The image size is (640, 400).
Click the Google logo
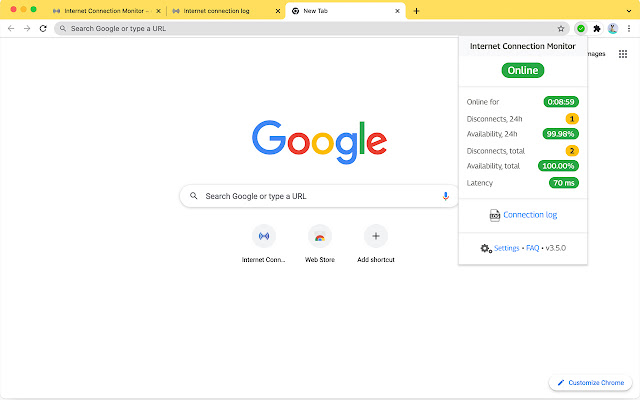click(319, 142)
